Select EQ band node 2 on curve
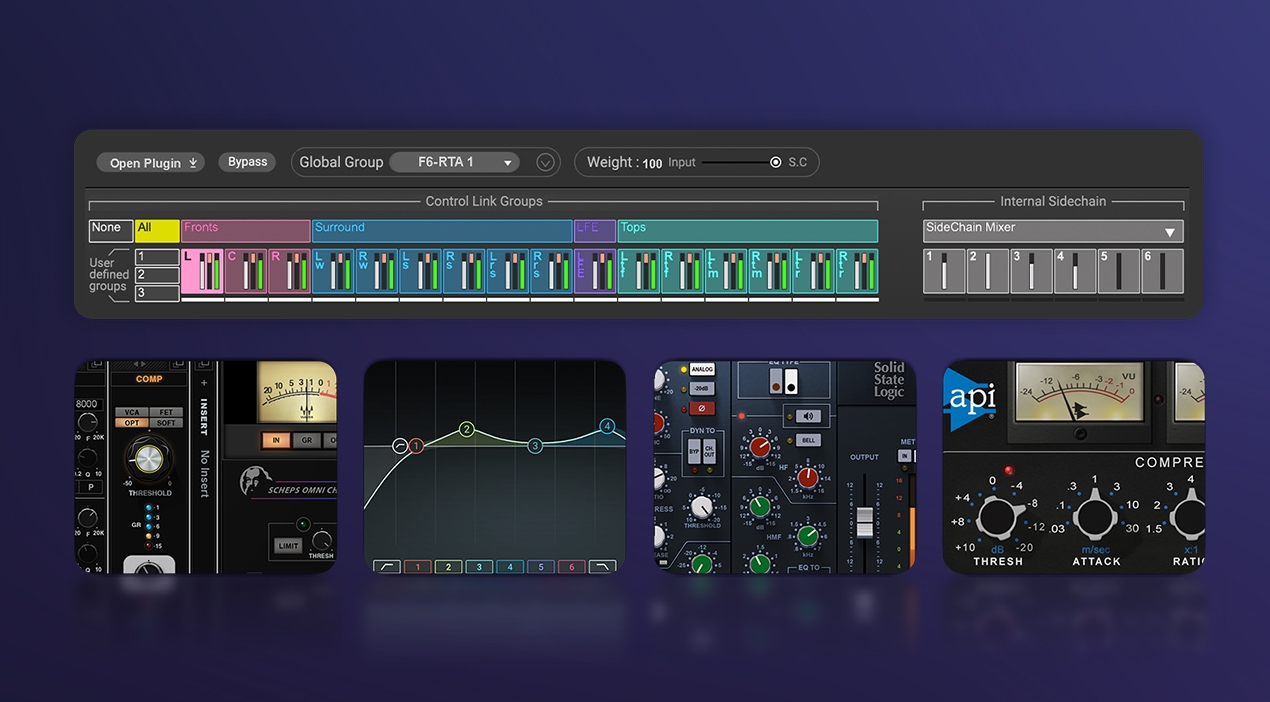This screenshot has height=702, width=1270. (466, 429)
